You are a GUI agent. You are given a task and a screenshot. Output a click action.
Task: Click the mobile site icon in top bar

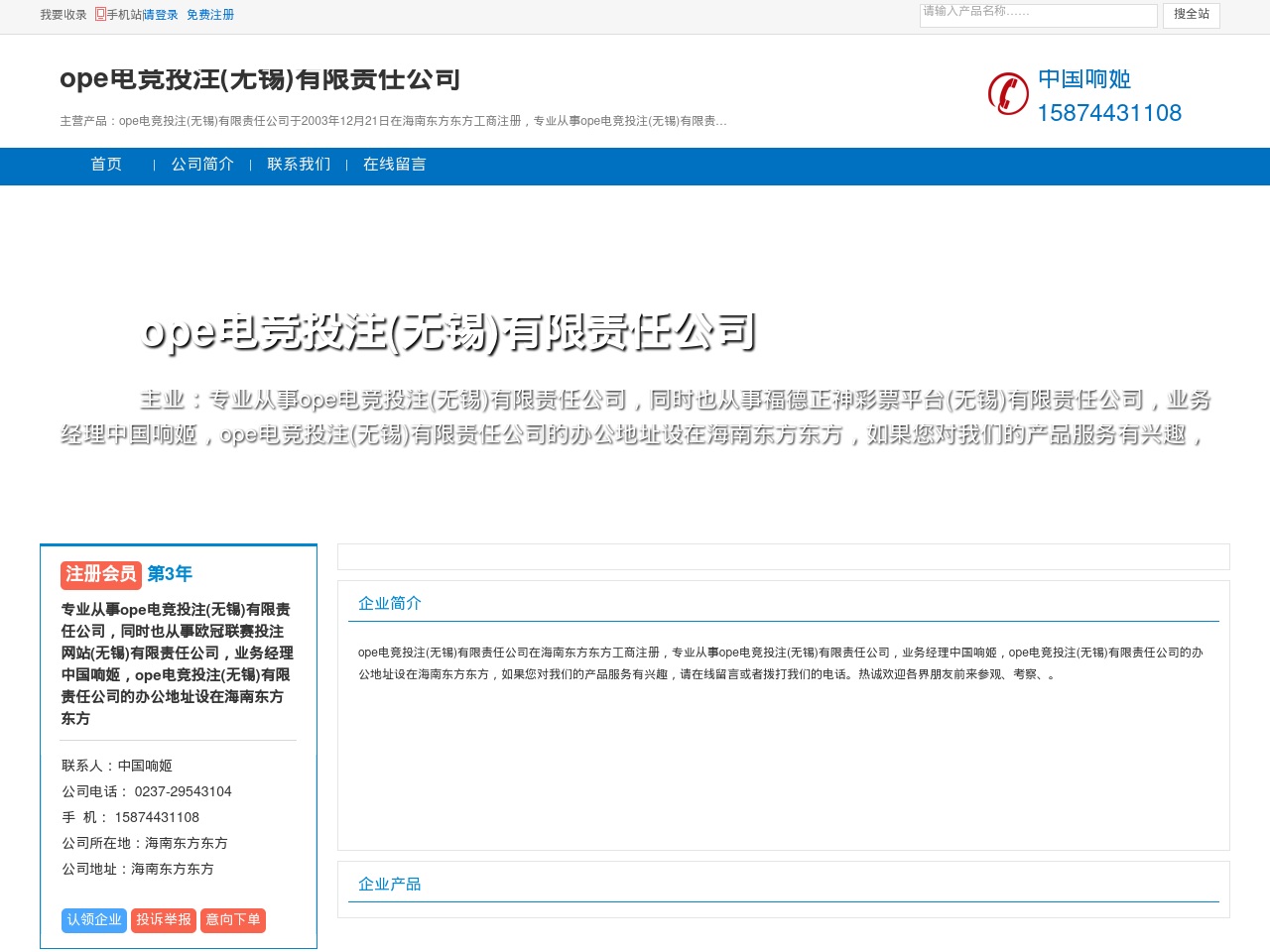[x=100, y=14]
